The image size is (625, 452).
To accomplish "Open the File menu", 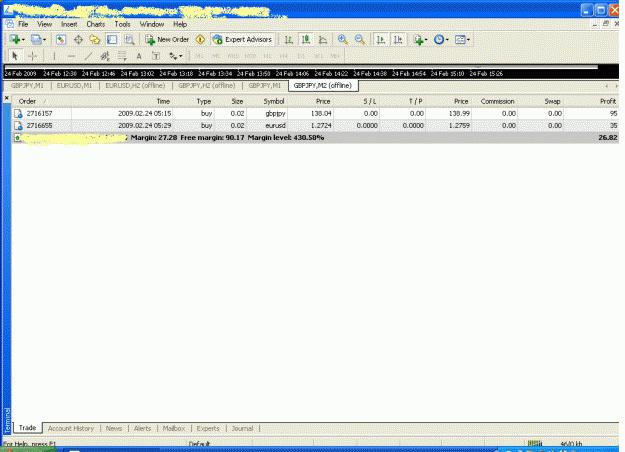I will coord(23,24).
